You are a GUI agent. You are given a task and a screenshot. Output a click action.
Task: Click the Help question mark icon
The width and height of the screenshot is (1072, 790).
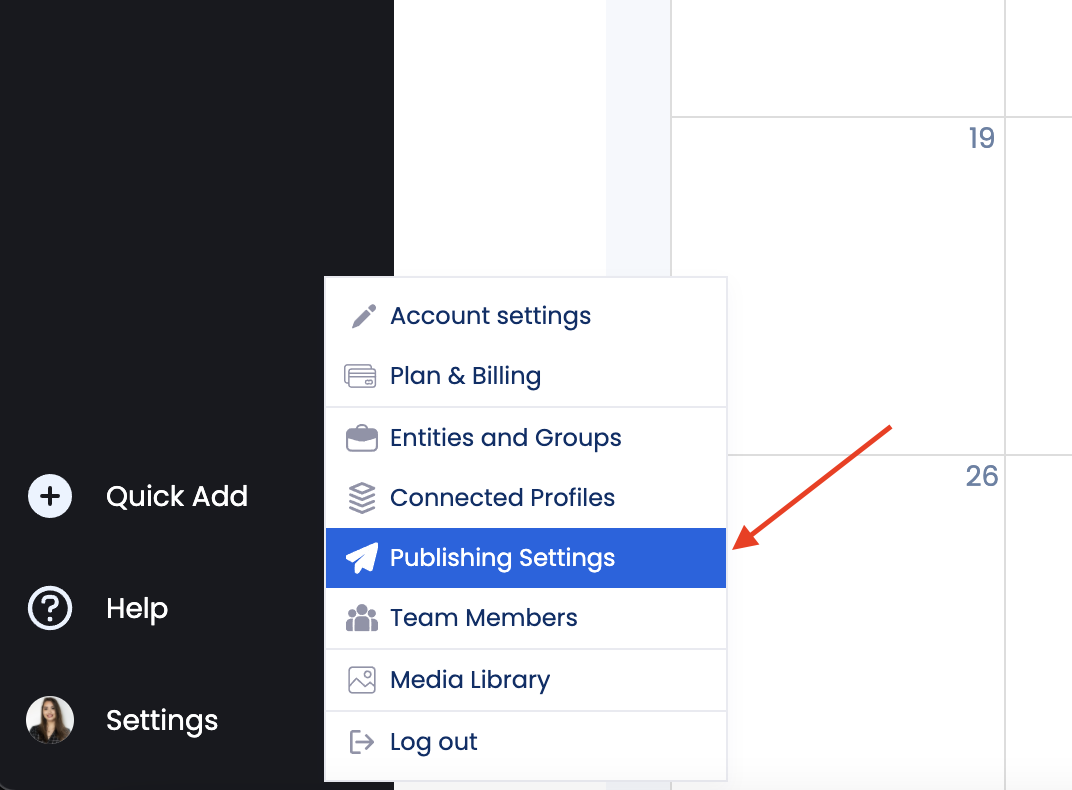coord(50,608)
